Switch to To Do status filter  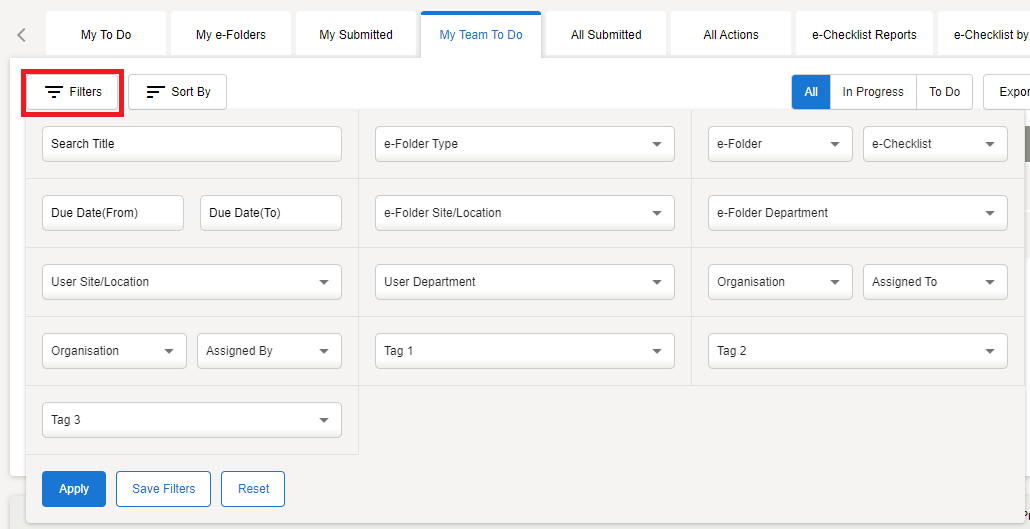(x=944, y=92)
